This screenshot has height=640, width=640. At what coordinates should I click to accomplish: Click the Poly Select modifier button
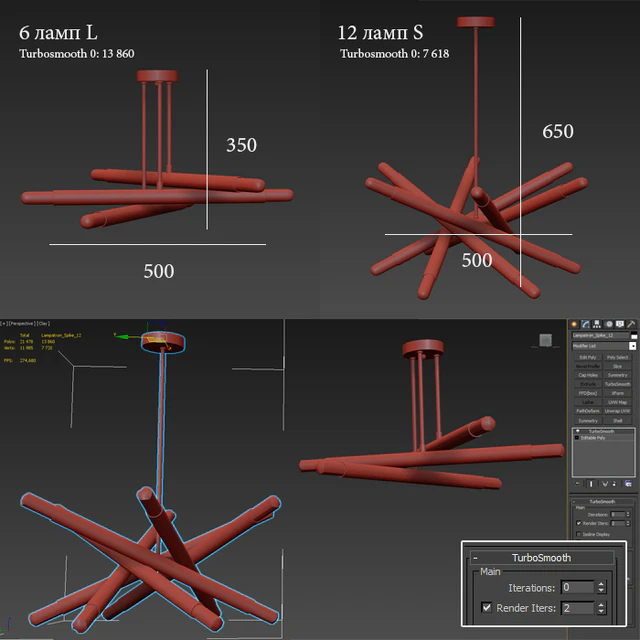tap(617, 357)
